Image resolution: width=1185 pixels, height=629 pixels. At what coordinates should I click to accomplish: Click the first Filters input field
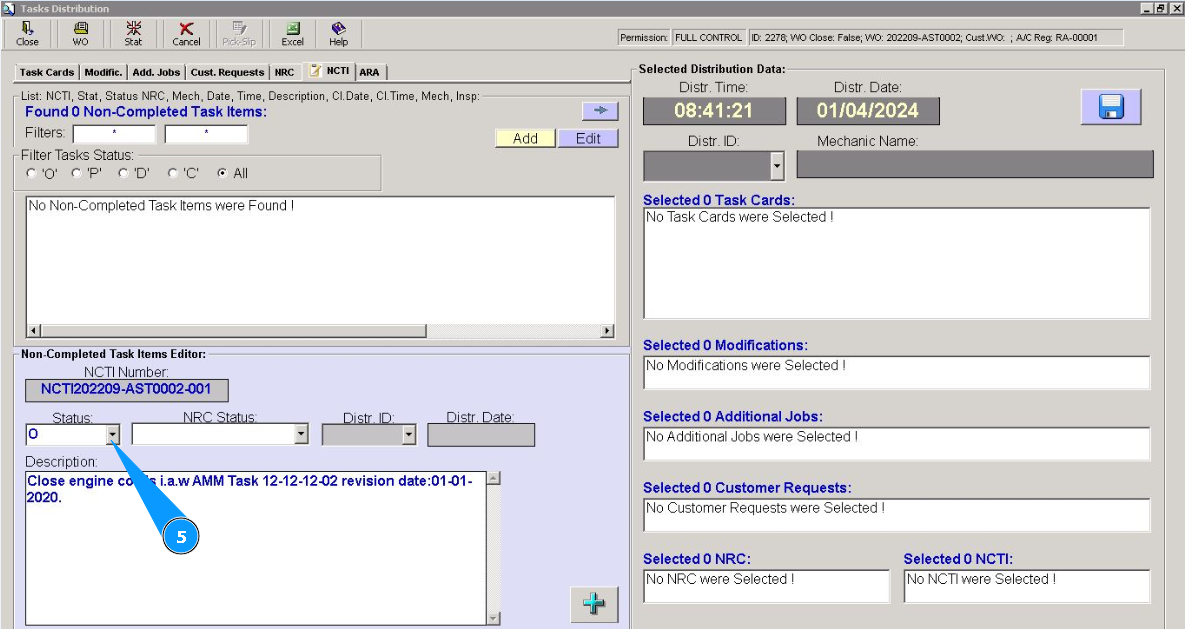tap(114, 134)
